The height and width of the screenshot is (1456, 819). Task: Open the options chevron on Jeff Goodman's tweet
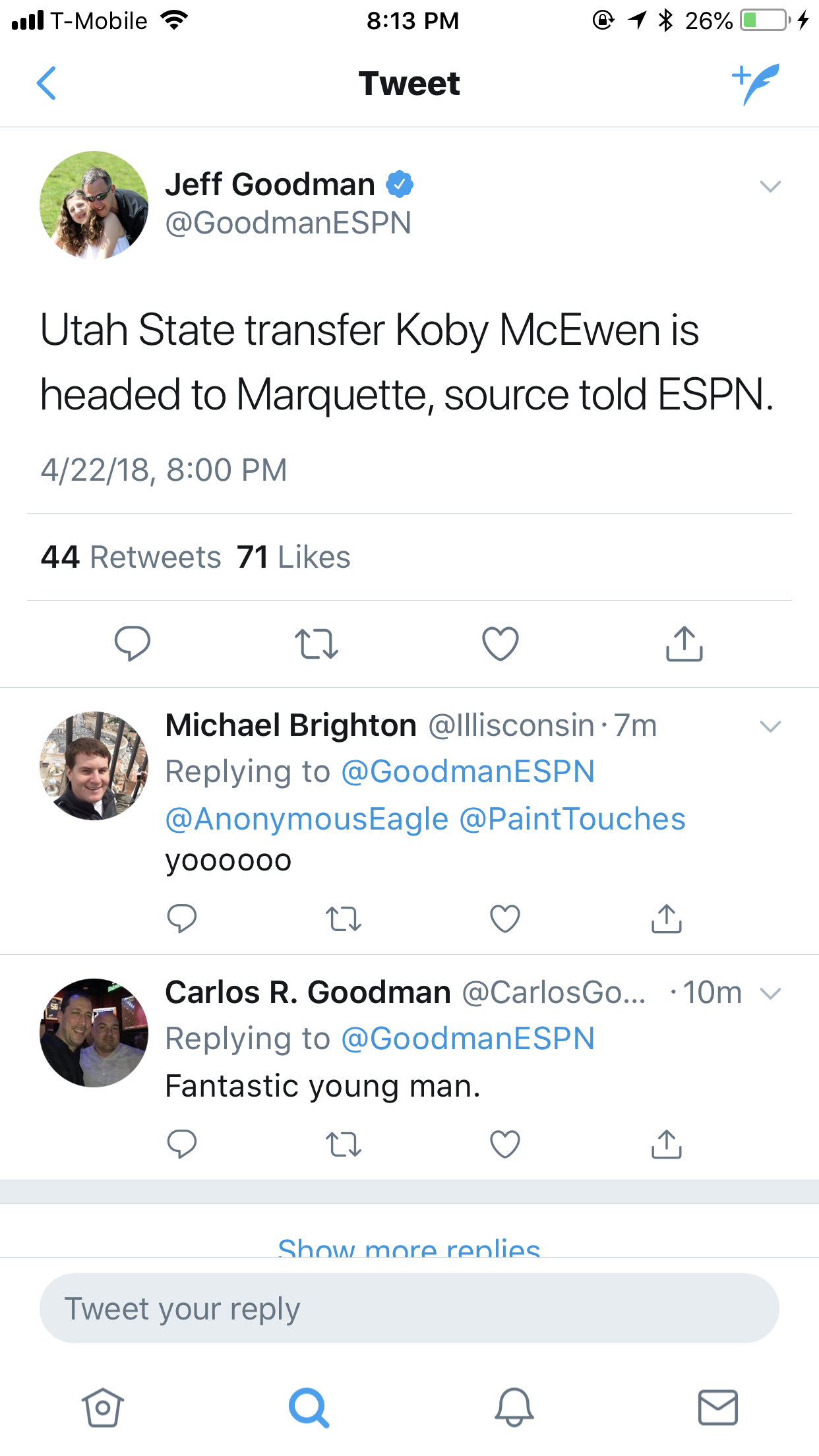click(770, 187)
